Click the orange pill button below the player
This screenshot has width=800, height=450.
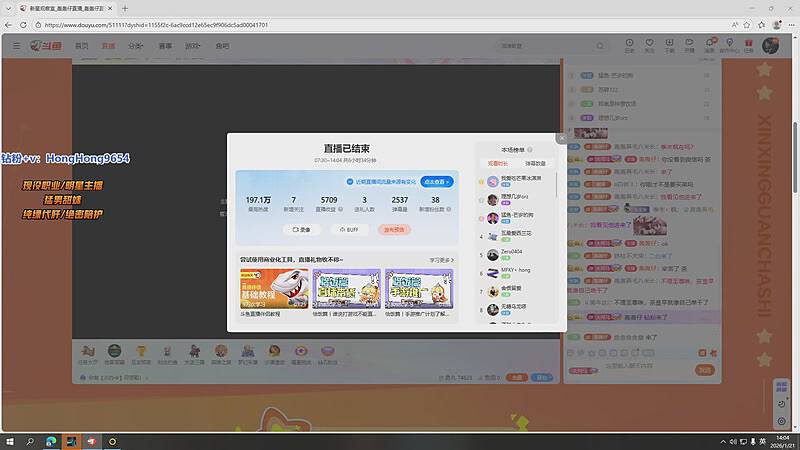pyautogui.click(x=517, y=378)
